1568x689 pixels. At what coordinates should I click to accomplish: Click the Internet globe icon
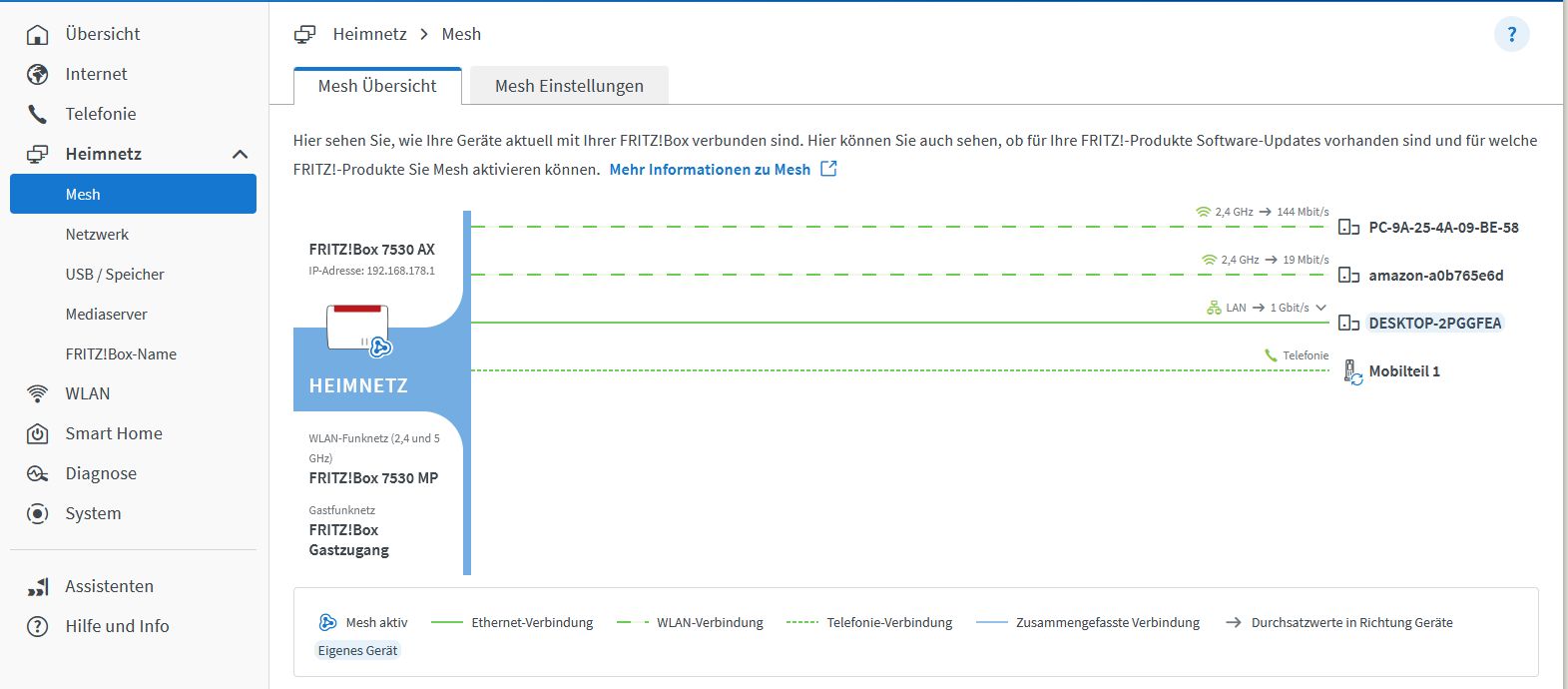click(x=37, y=74)
